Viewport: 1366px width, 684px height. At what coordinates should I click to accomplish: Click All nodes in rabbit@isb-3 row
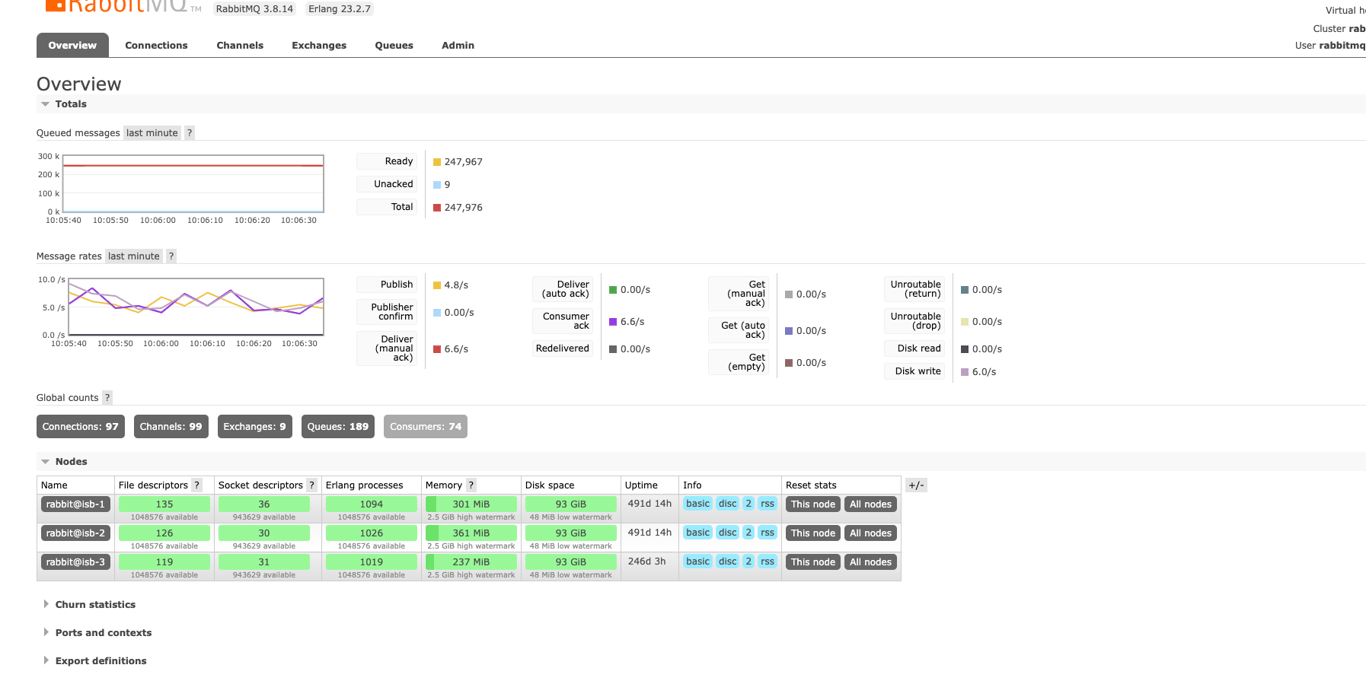870,562
